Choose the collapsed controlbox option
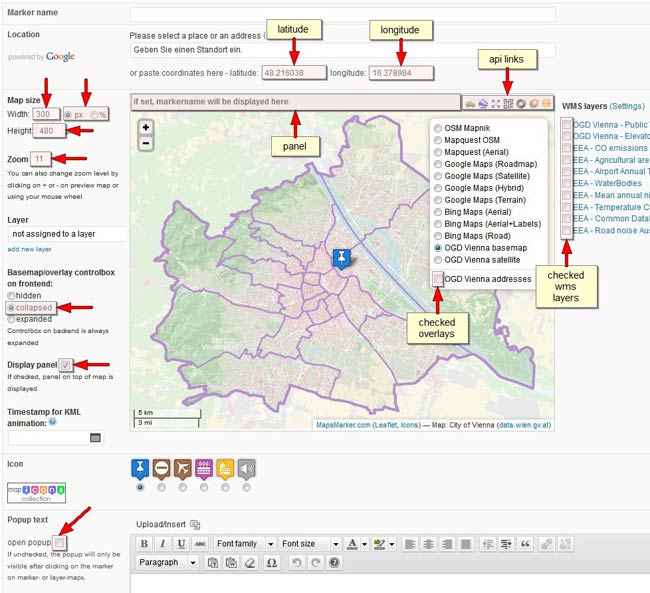 pos(12,308)
